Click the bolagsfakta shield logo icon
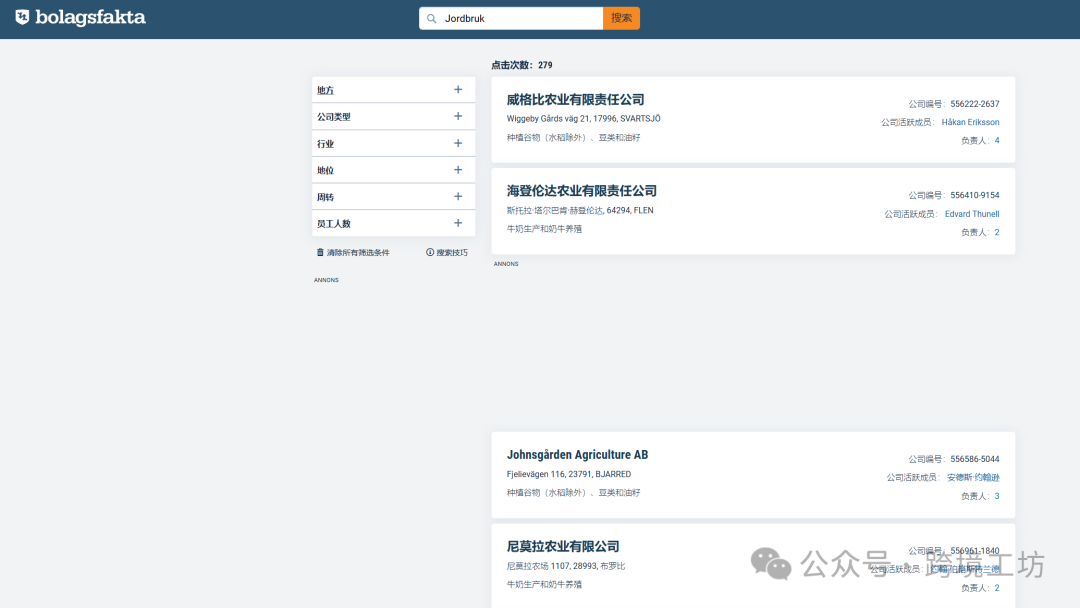The height and width of the screenshot is (608, 1080). (x=22, y=17)
